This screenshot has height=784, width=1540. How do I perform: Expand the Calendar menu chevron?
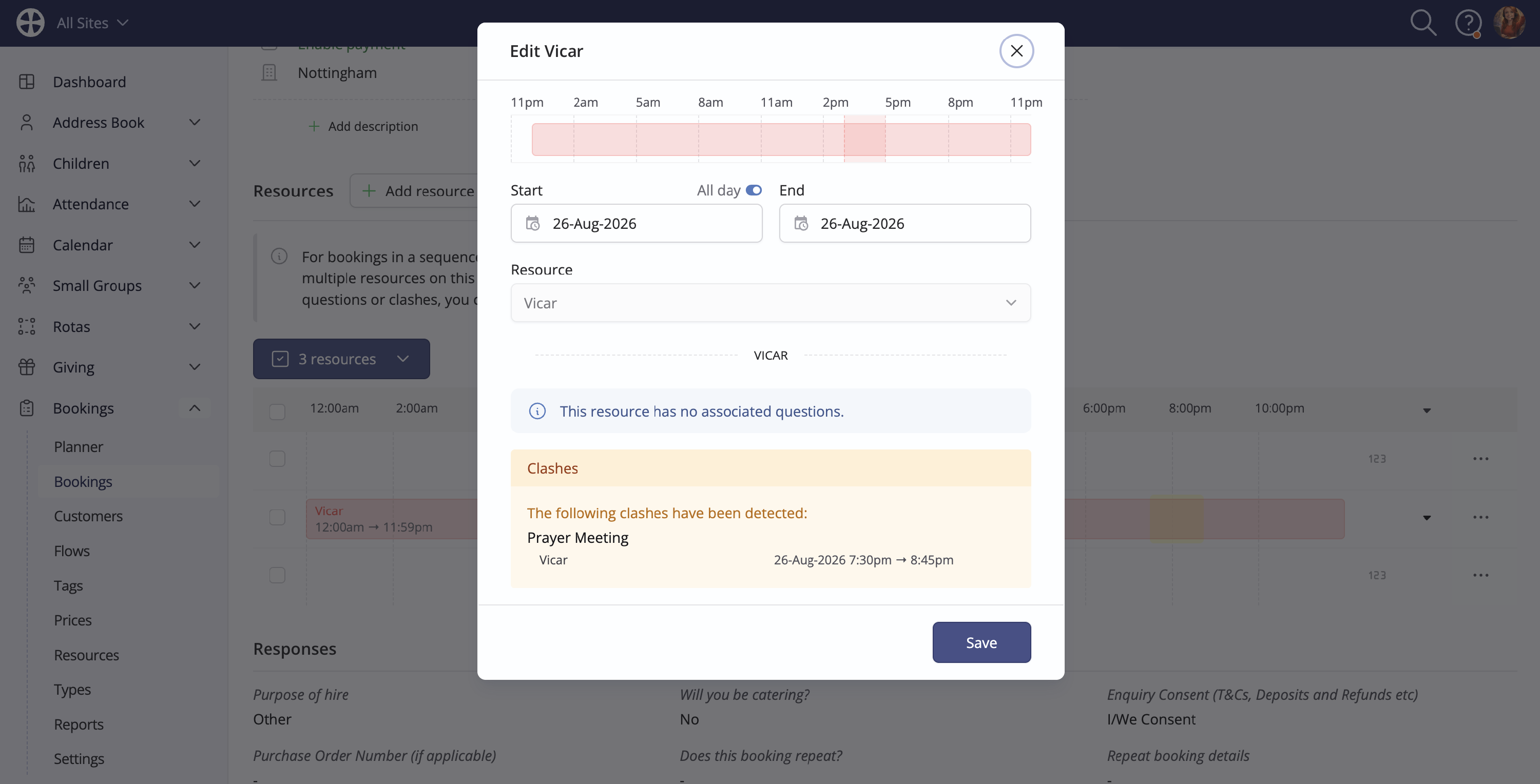click(x=194, y=244)
